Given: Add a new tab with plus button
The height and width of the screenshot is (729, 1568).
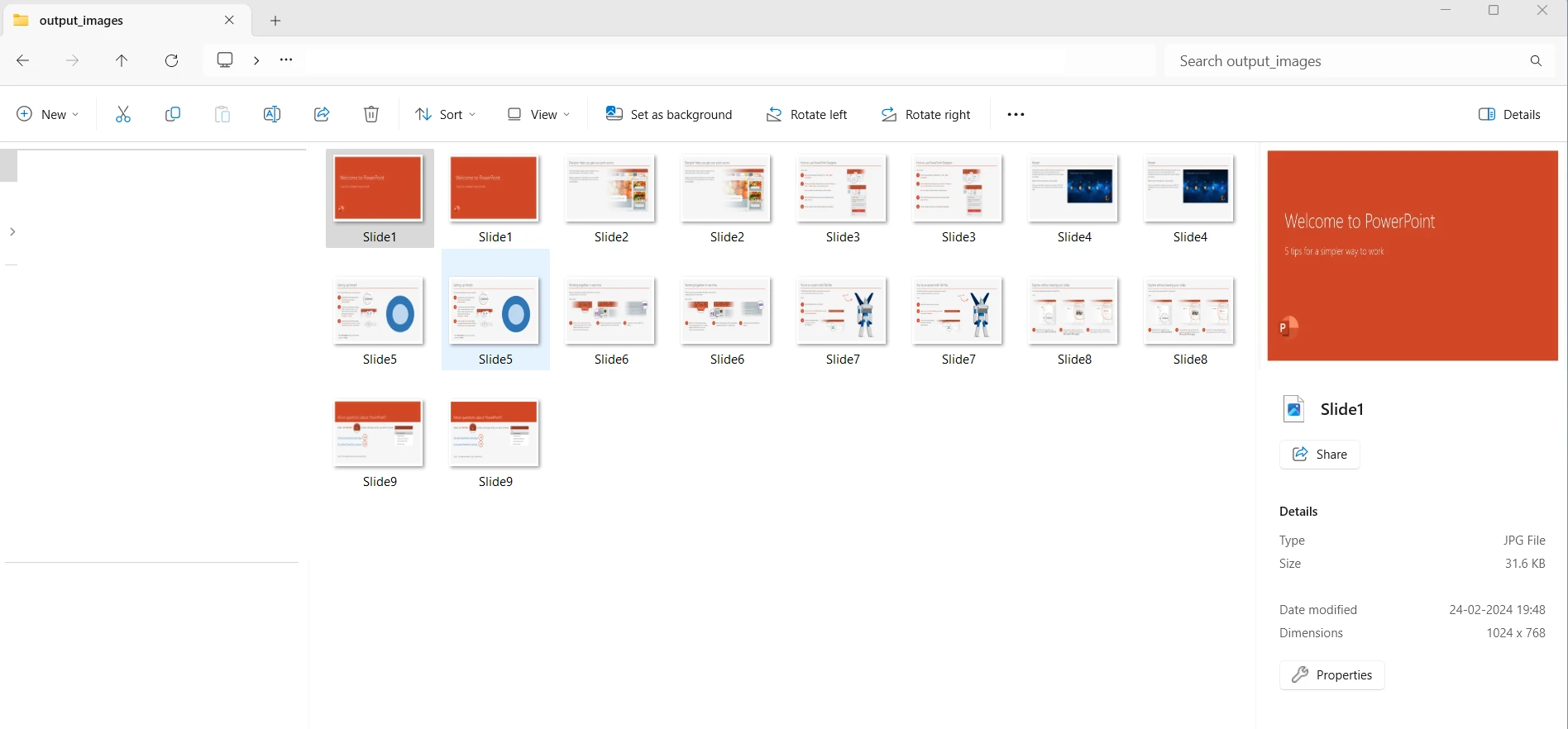Looking at the screenshot, I should click(x=275, y=21).
